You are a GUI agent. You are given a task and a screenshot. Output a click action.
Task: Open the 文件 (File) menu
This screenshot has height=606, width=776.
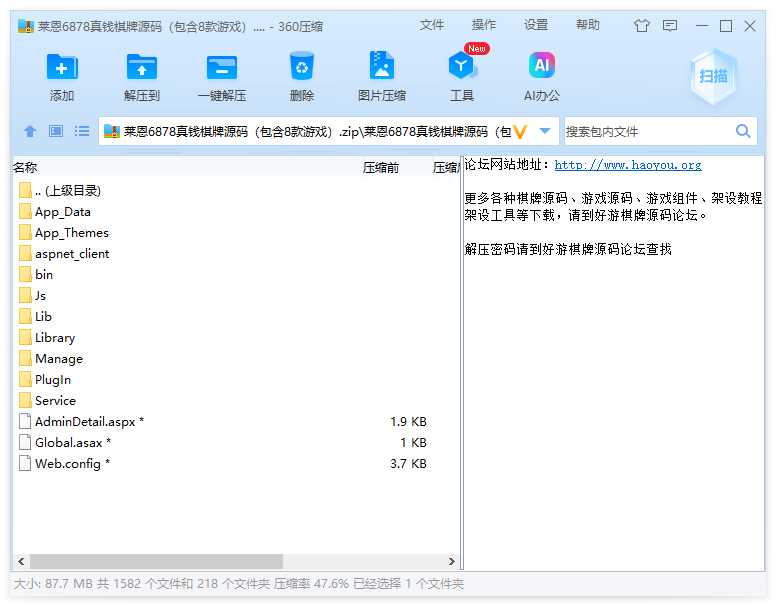[432, 25]
